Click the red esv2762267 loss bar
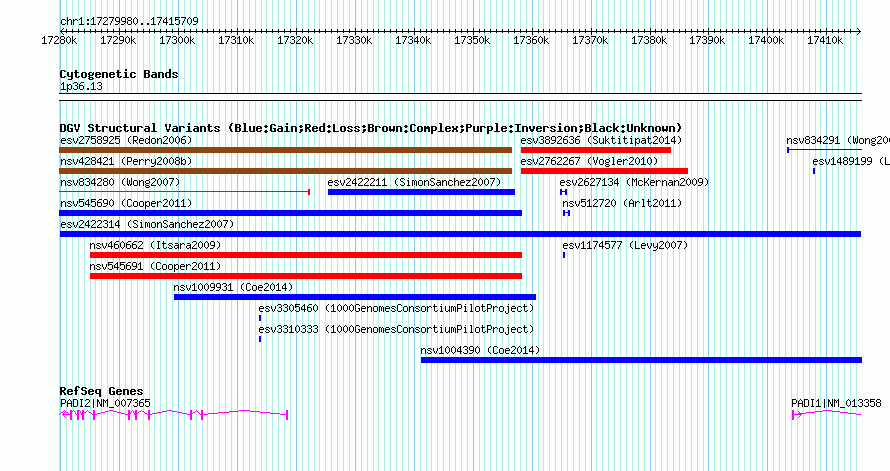Viewport: 890px width, 471px height. [604, 171]
